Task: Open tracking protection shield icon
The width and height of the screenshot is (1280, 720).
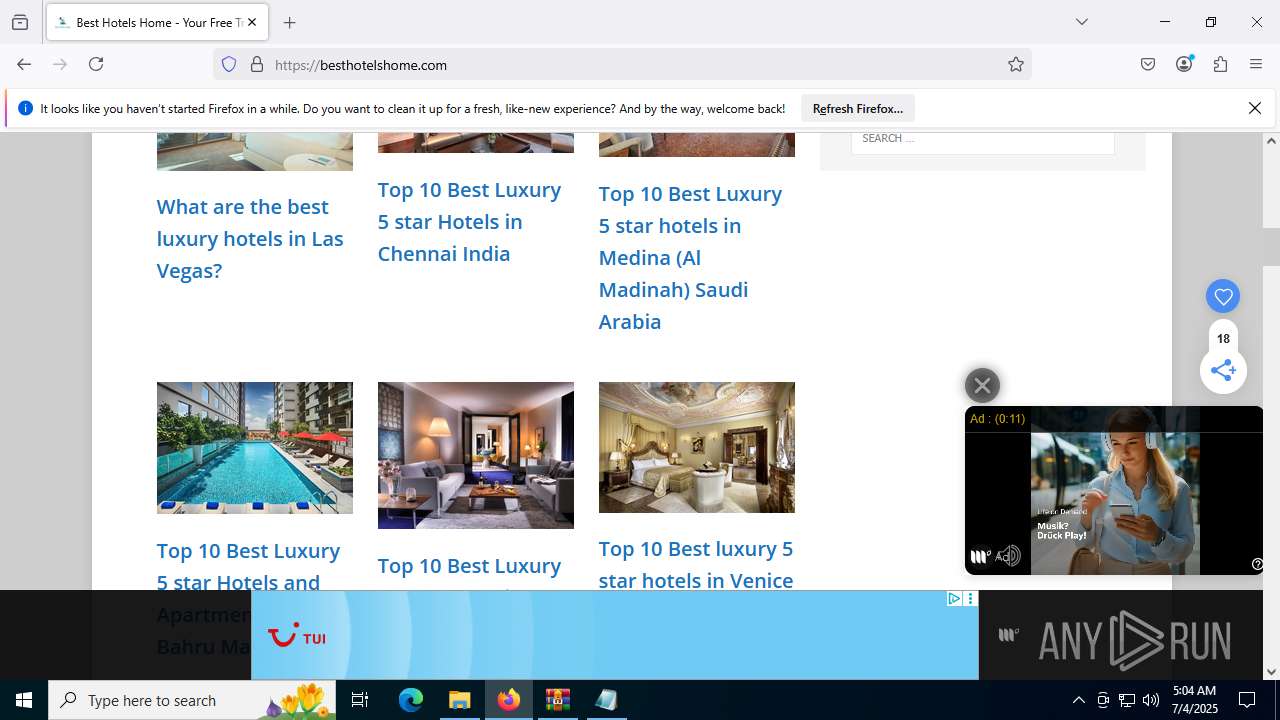Action: pyautogui.click(x=229, y=64)
